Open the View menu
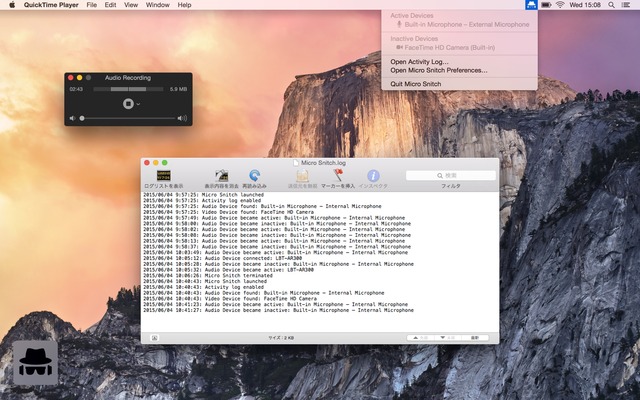Screen dimensions: 640x400 tap(131, 5)
